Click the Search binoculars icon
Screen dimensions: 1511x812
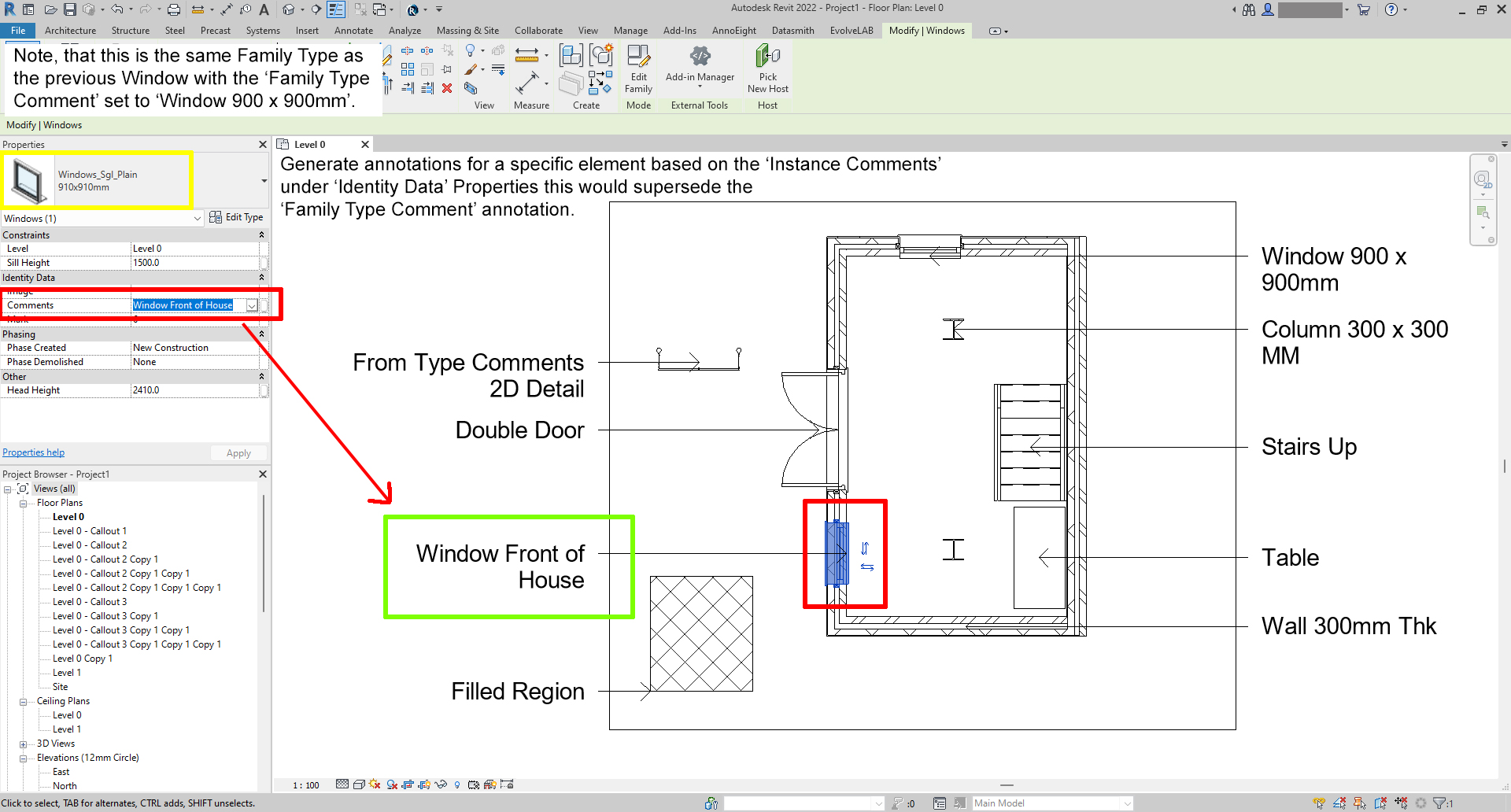coord(1249,9)
